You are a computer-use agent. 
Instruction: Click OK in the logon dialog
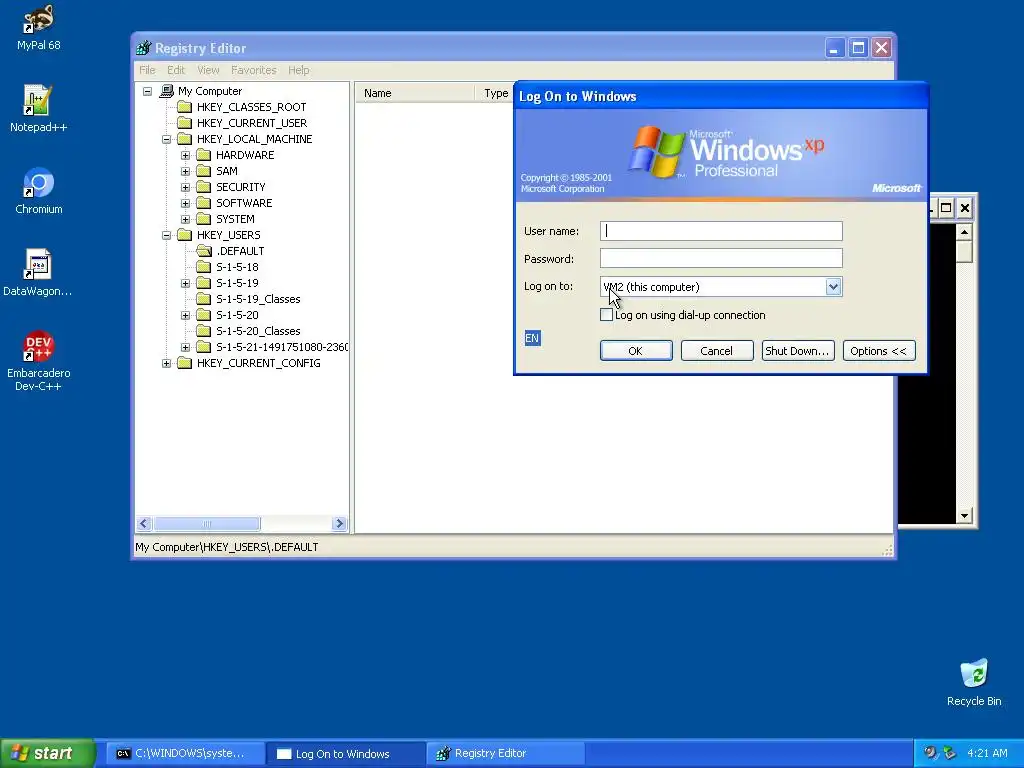point(635,351)
